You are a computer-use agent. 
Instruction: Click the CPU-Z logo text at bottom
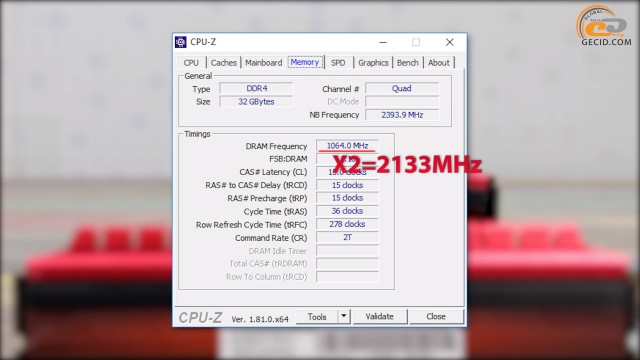coord(200,318)
